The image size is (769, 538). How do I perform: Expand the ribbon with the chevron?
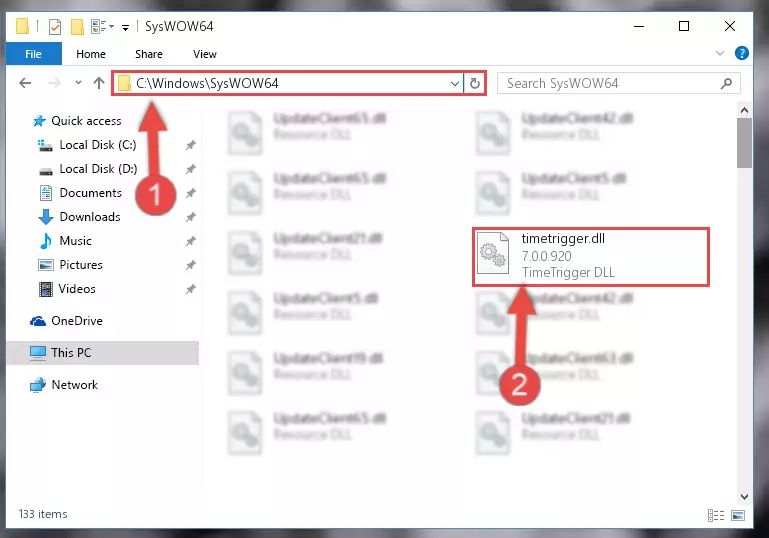coord(719,53)
